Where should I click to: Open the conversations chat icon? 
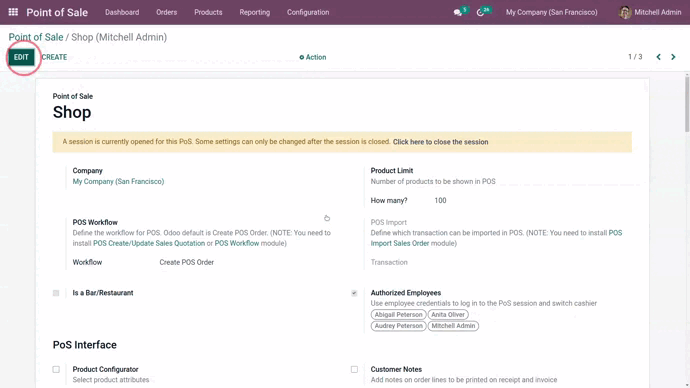[458, 12]
